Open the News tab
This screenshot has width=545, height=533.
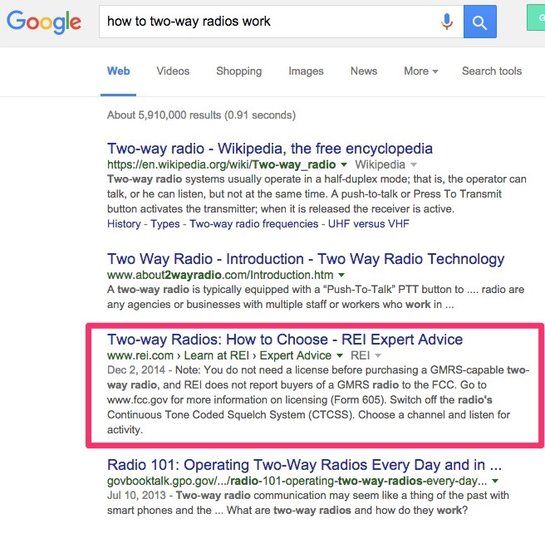coord(364,71)
